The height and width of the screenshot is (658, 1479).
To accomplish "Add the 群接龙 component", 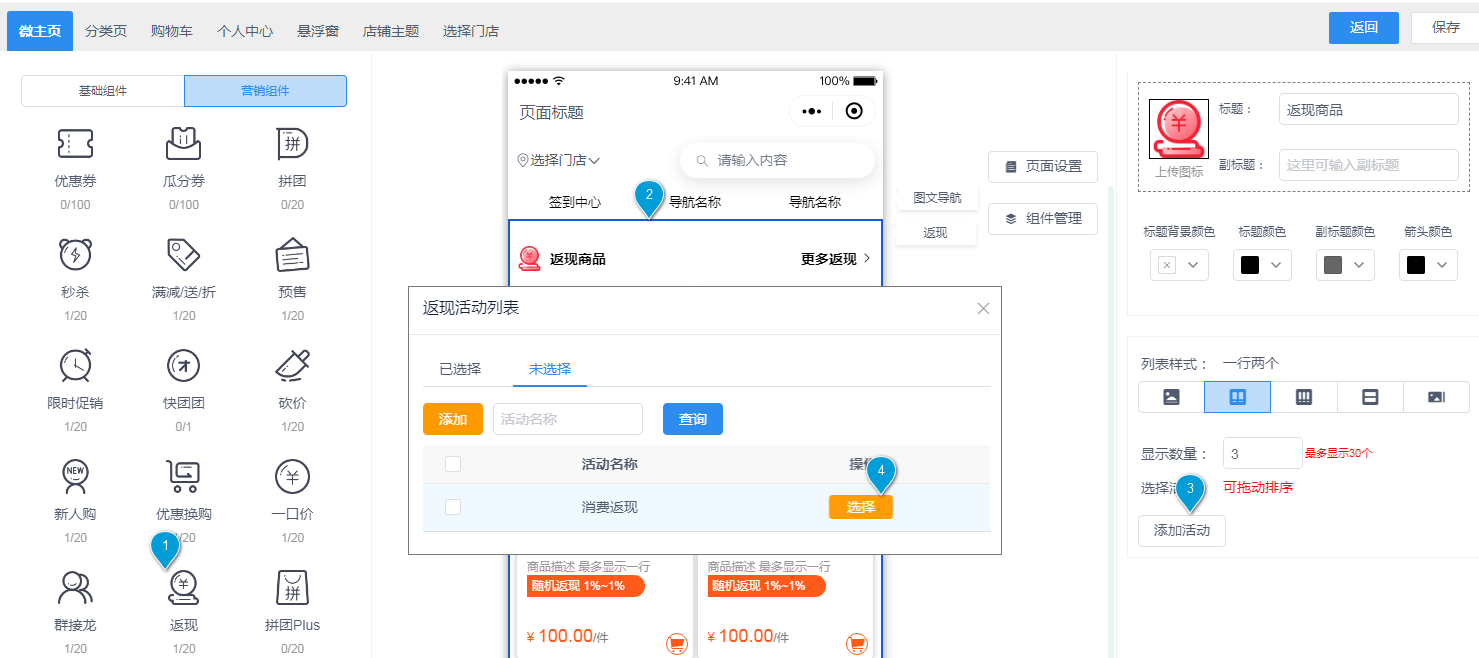I will (75, 589).
